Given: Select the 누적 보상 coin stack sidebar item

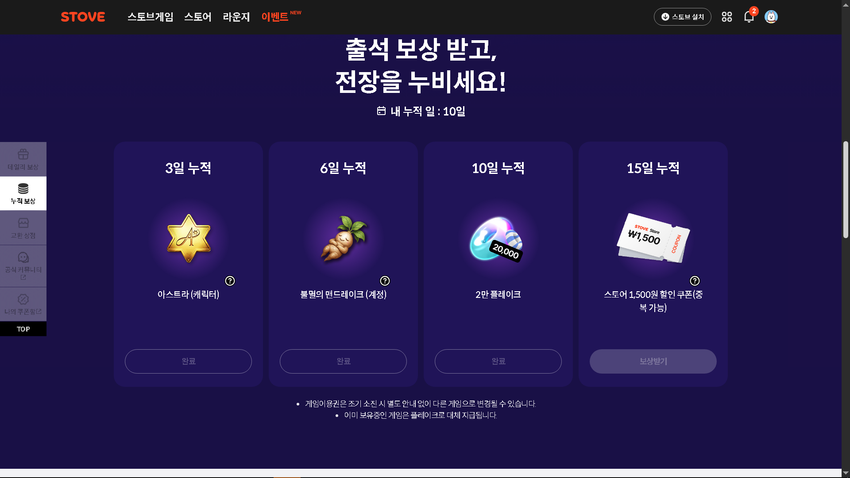Looking at the screenshot, I should point(23,193).
